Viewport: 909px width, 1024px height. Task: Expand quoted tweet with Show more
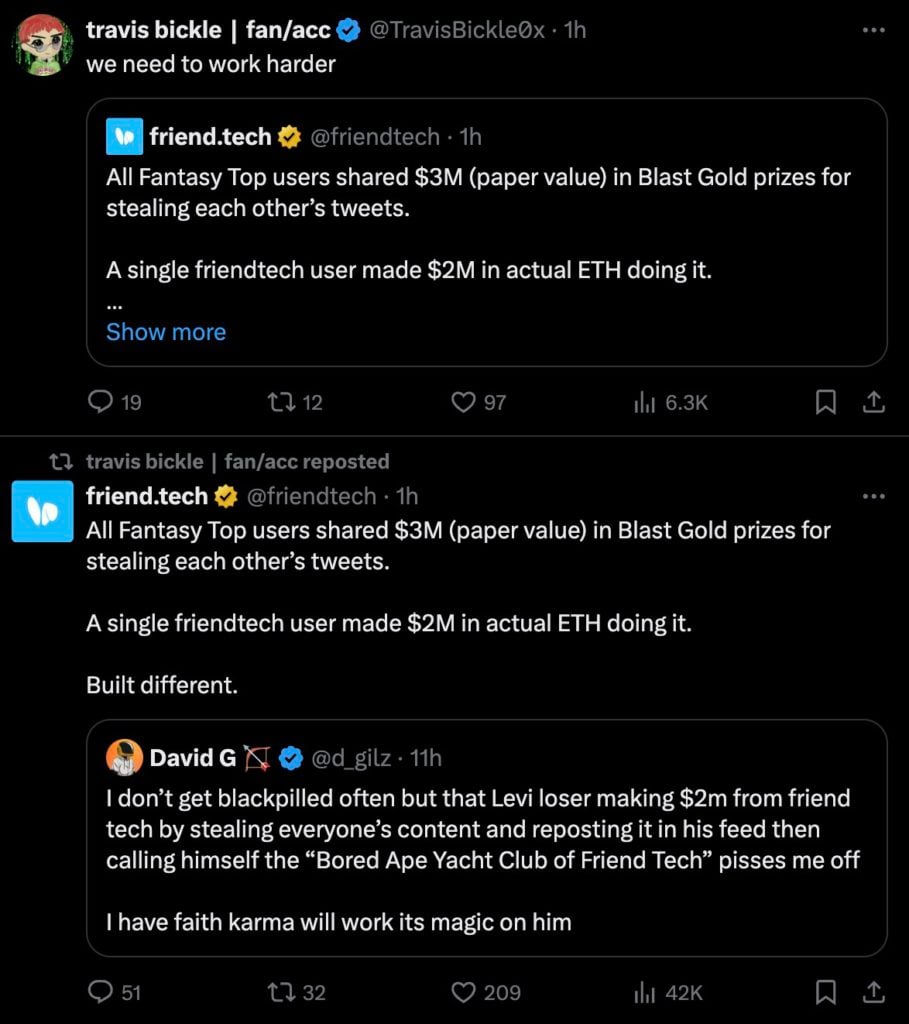click(x=166, y=332)
